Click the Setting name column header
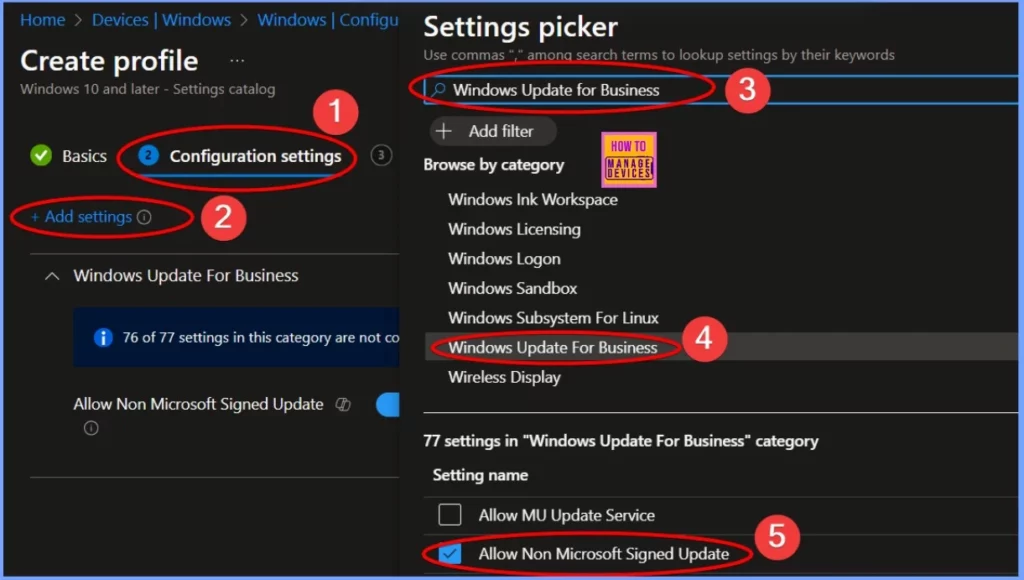 pyautogui.click(x=481, y=475)
